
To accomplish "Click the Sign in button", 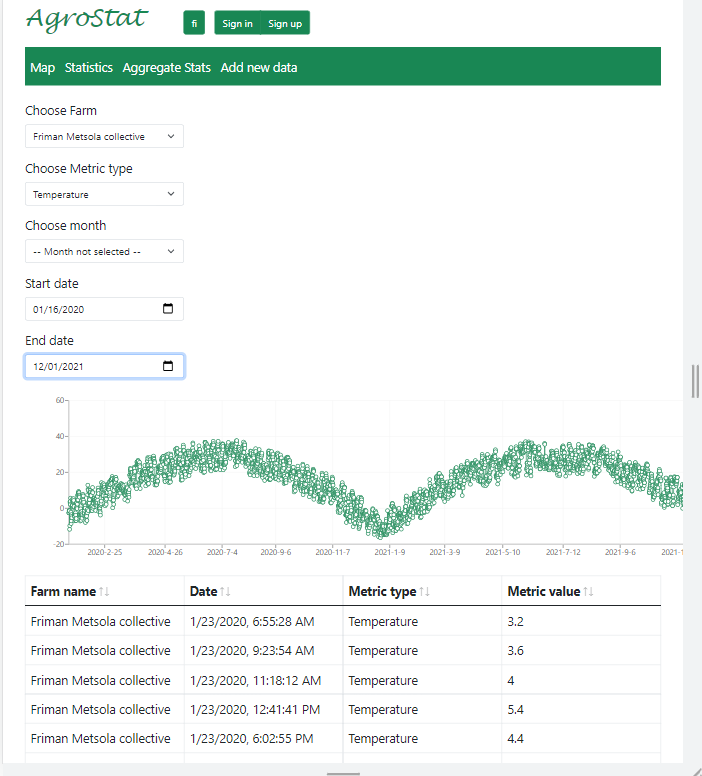I will click(237, 23).
